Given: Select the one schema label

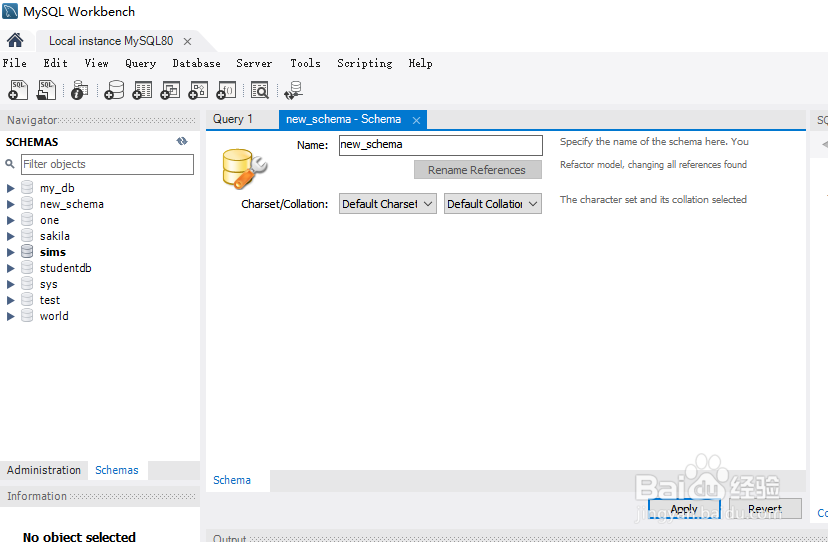Looking at the screenshot, I should coord(49,220).
